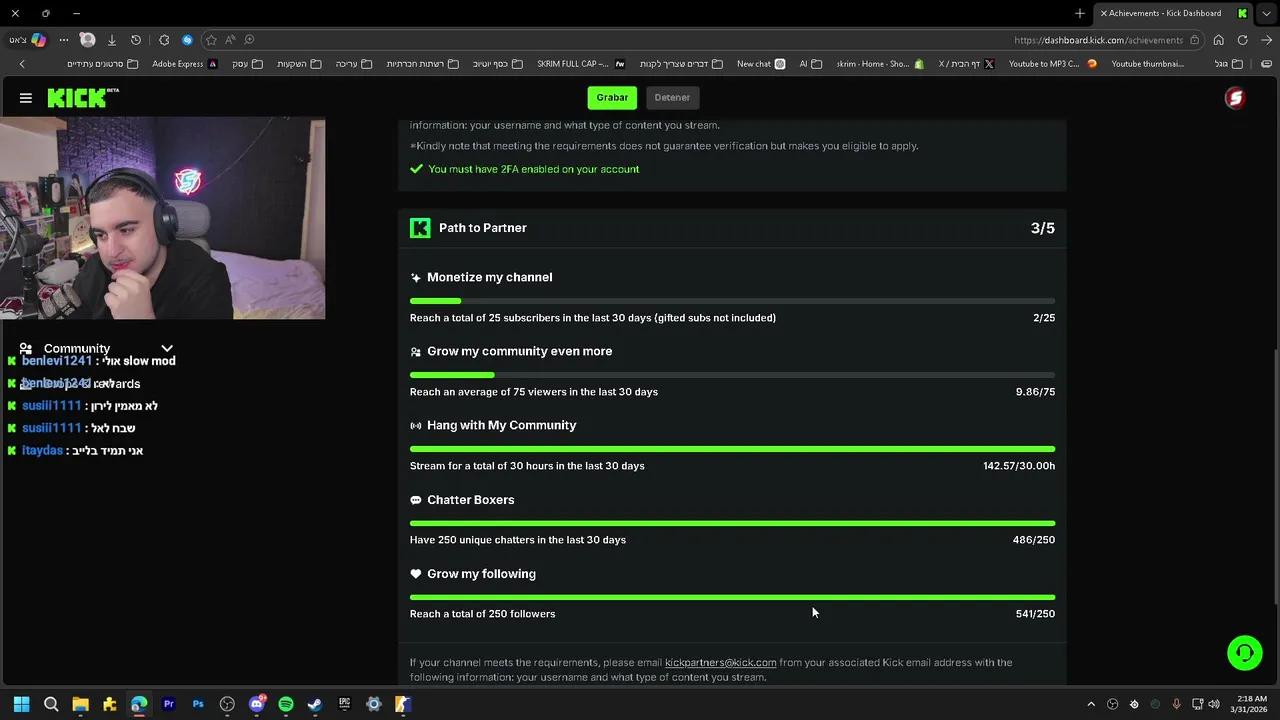Open the Youtube thumbnail bookmark
This screenshot has height=720, width=1280.
pos(1148,64)
